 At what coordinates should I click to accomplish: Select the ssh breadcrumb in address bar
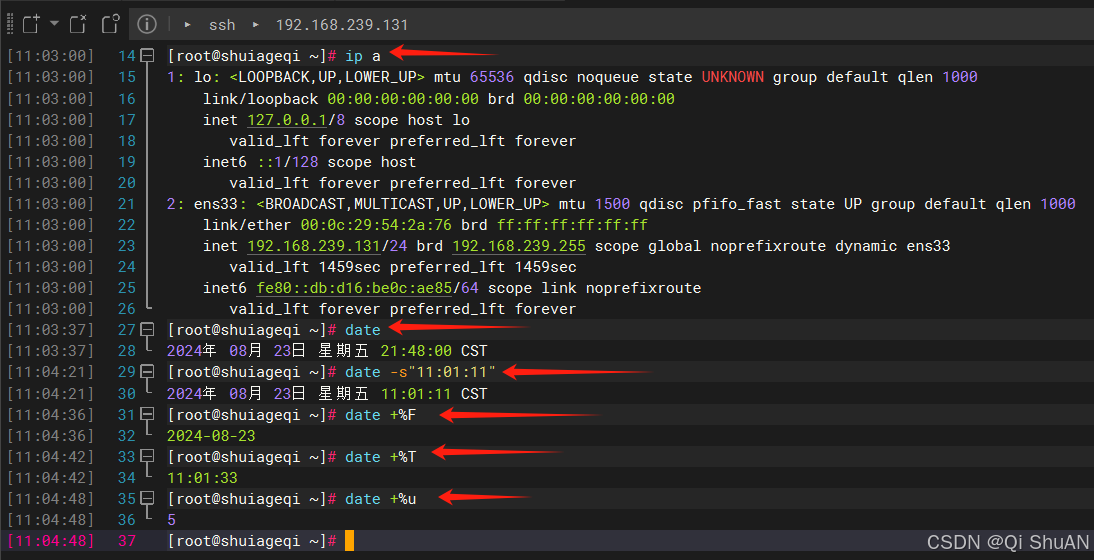[222, 25]
